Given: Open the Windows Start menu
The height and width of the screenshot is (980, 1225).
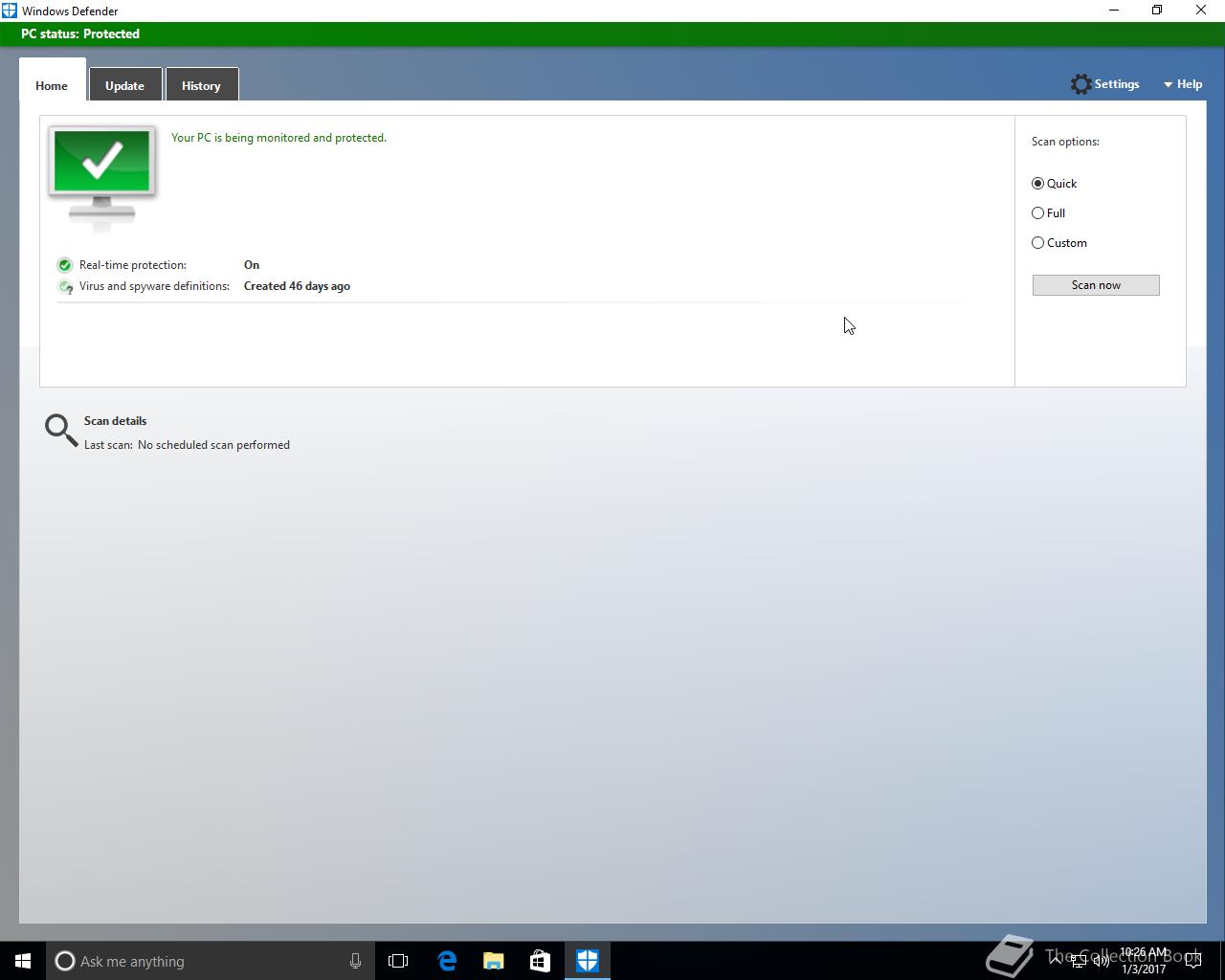Looking at the screenshot, I should point(23,961).
